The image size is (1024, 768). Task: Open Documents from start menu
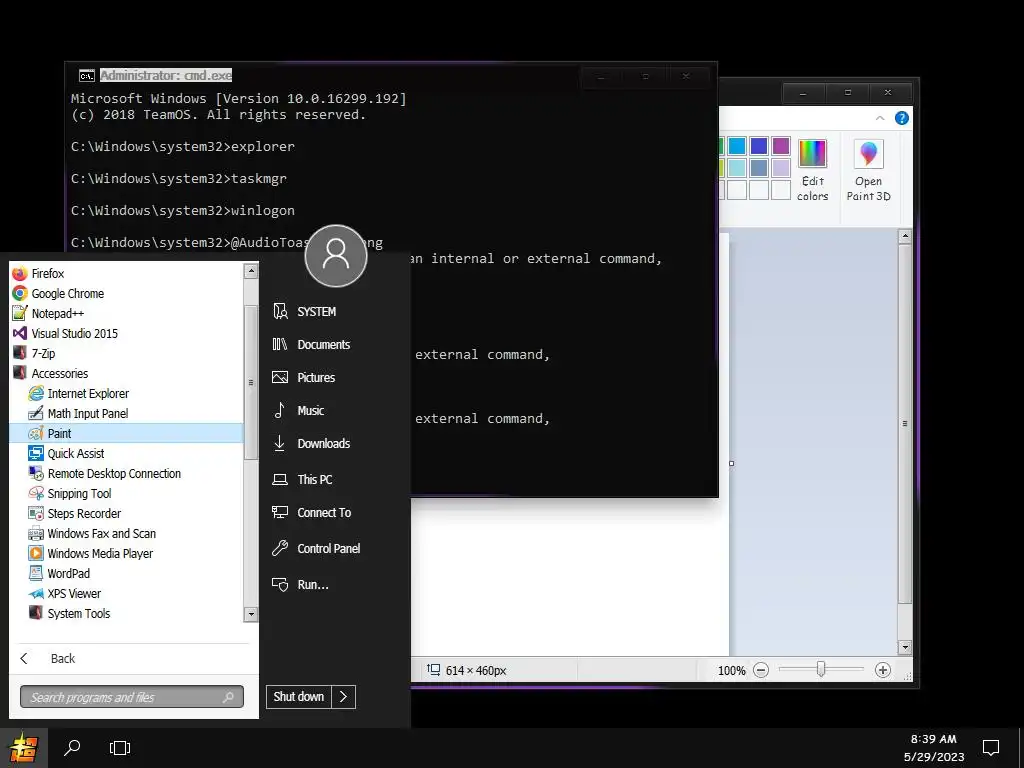(x=312, y=345)
